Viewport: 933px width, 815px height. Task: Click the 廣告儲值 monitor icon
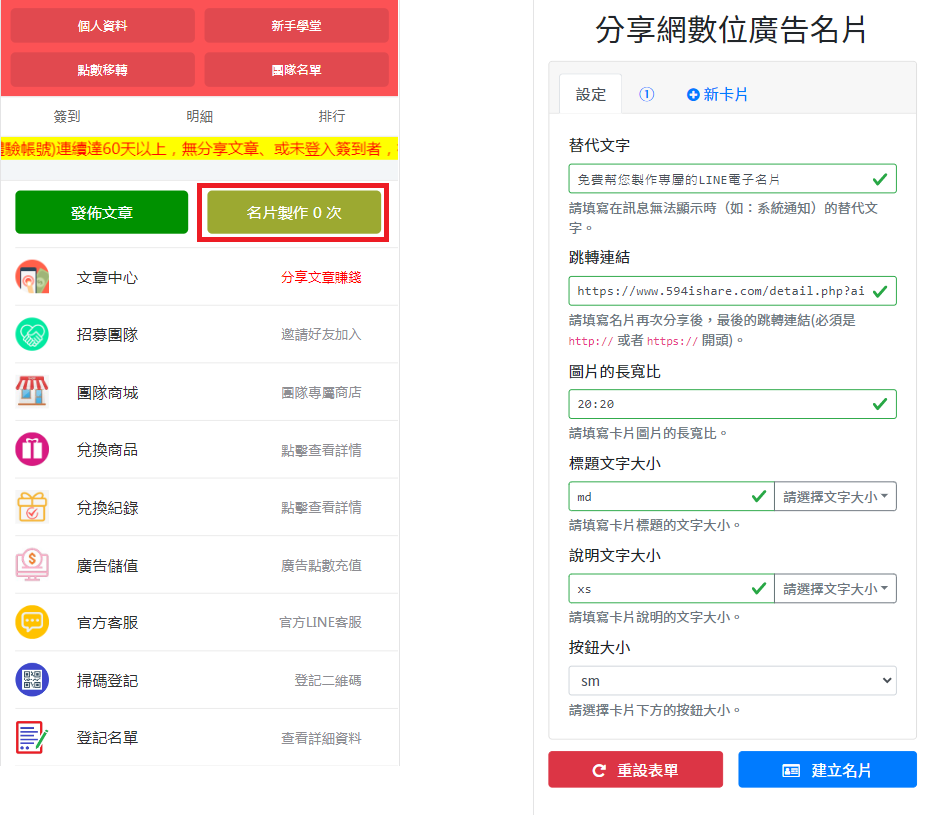click(32, 565)
